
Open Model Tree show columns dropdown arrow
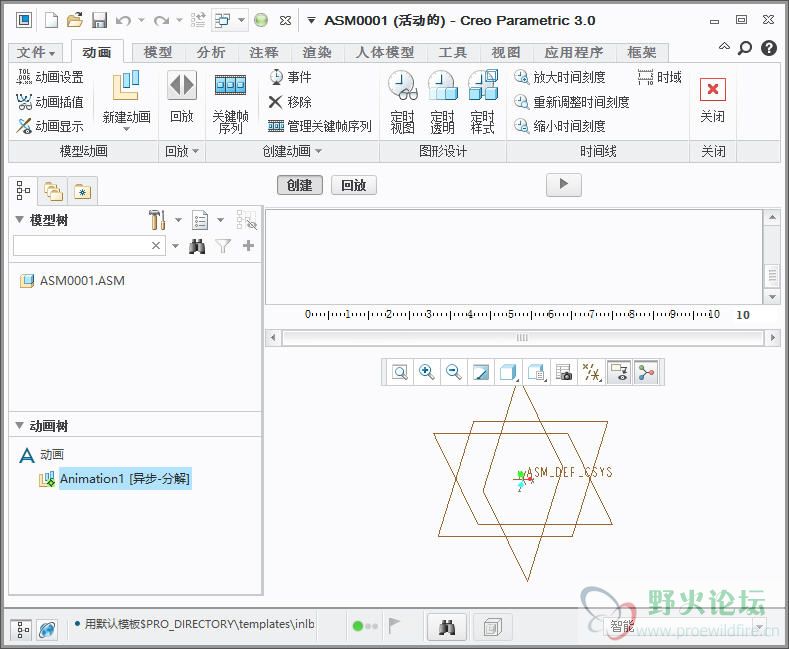click(x=220, y=220)
